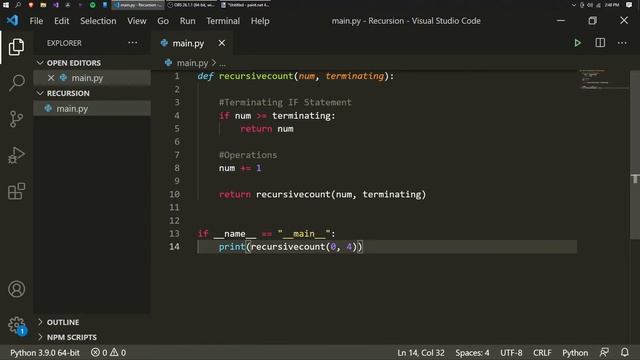Click the system clock in taskbar
This screenshot has width=640, height=360.
611,5
